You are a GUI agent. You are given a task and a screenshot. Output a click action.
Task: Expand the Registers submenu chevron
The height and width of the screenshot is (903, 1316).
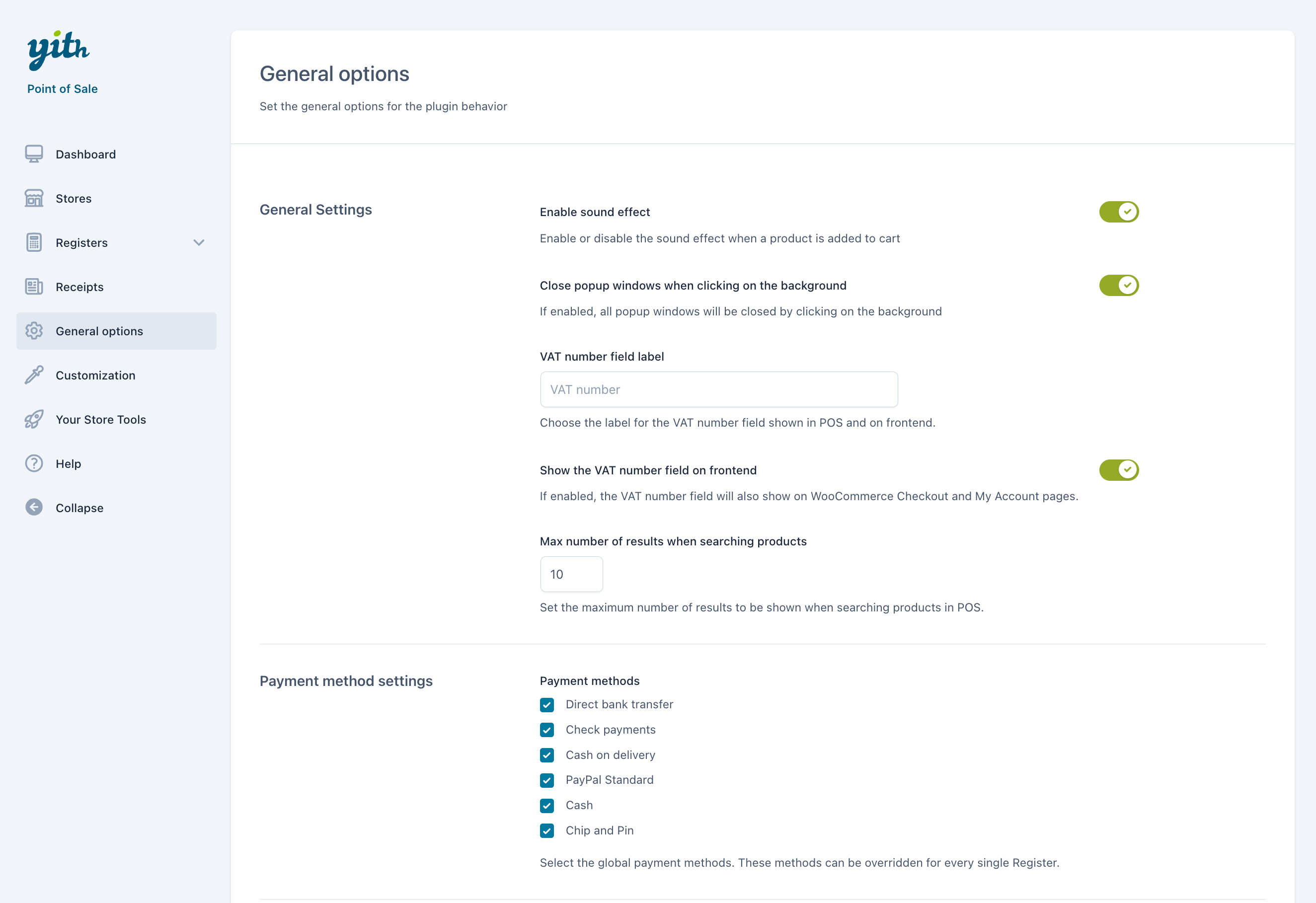[x=199, y=242]
